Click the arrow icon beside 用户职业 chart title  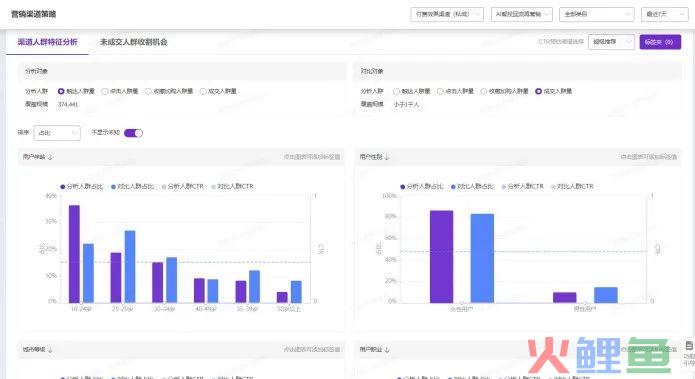387,350
